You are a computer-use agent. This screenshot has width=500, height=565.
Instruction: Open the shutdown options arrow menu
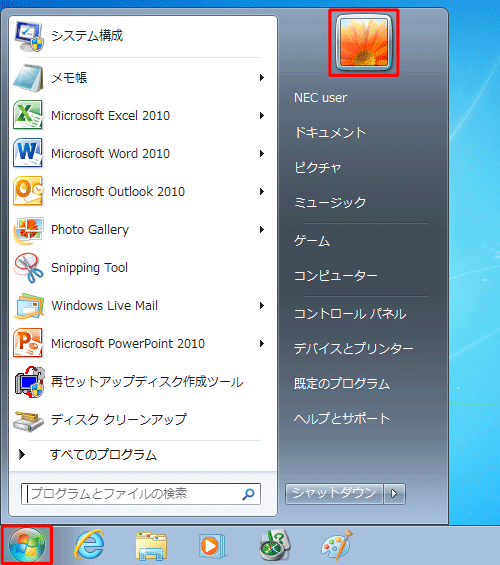(x=394, y=493)
